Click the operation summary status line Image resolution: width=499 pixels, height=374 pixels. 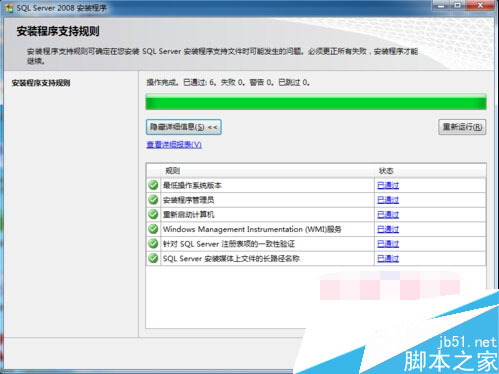point(228,82)
